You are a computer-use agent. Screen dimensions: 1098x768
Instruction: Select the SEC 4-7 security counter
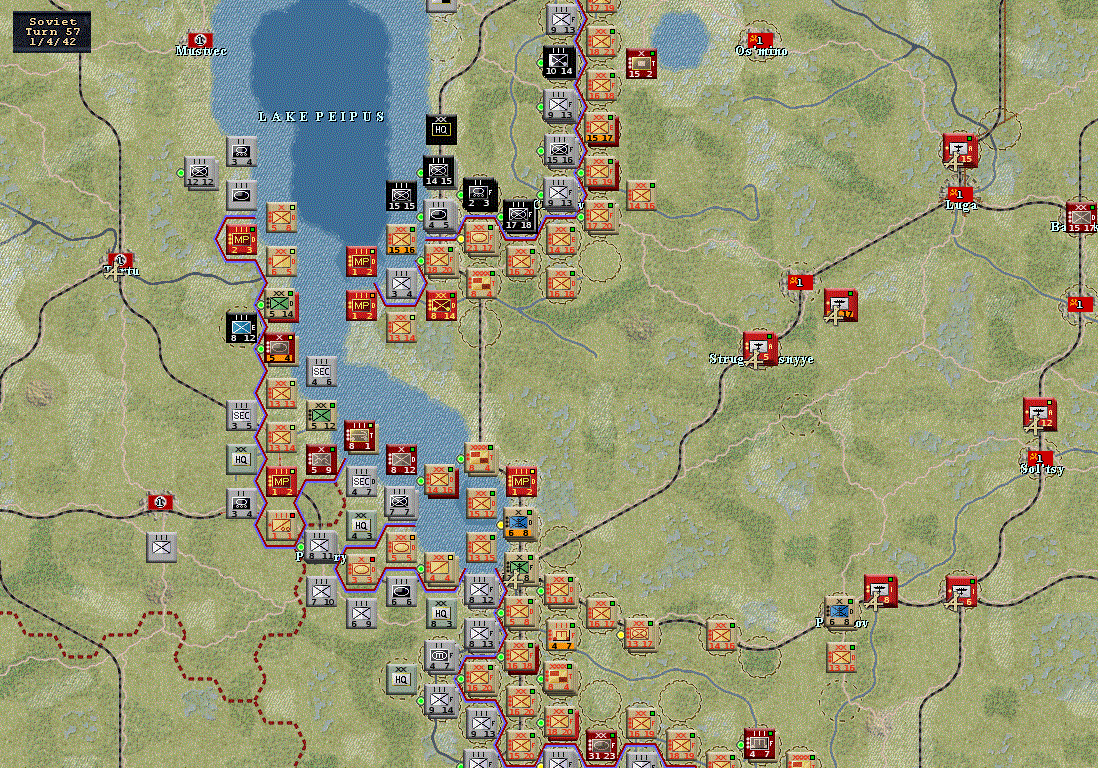click(x=361, y=482)
